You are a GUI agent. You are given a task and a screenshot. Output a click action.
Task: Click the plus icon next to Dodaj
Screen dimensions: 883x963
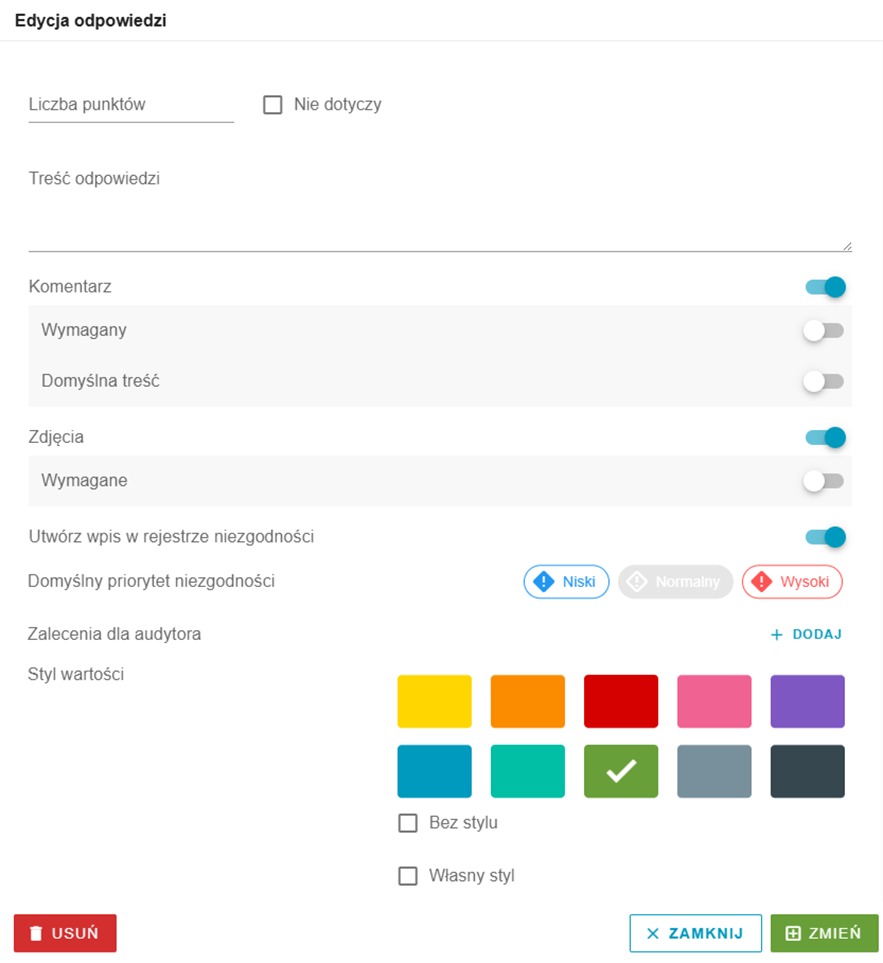click(x=777, y=634)
